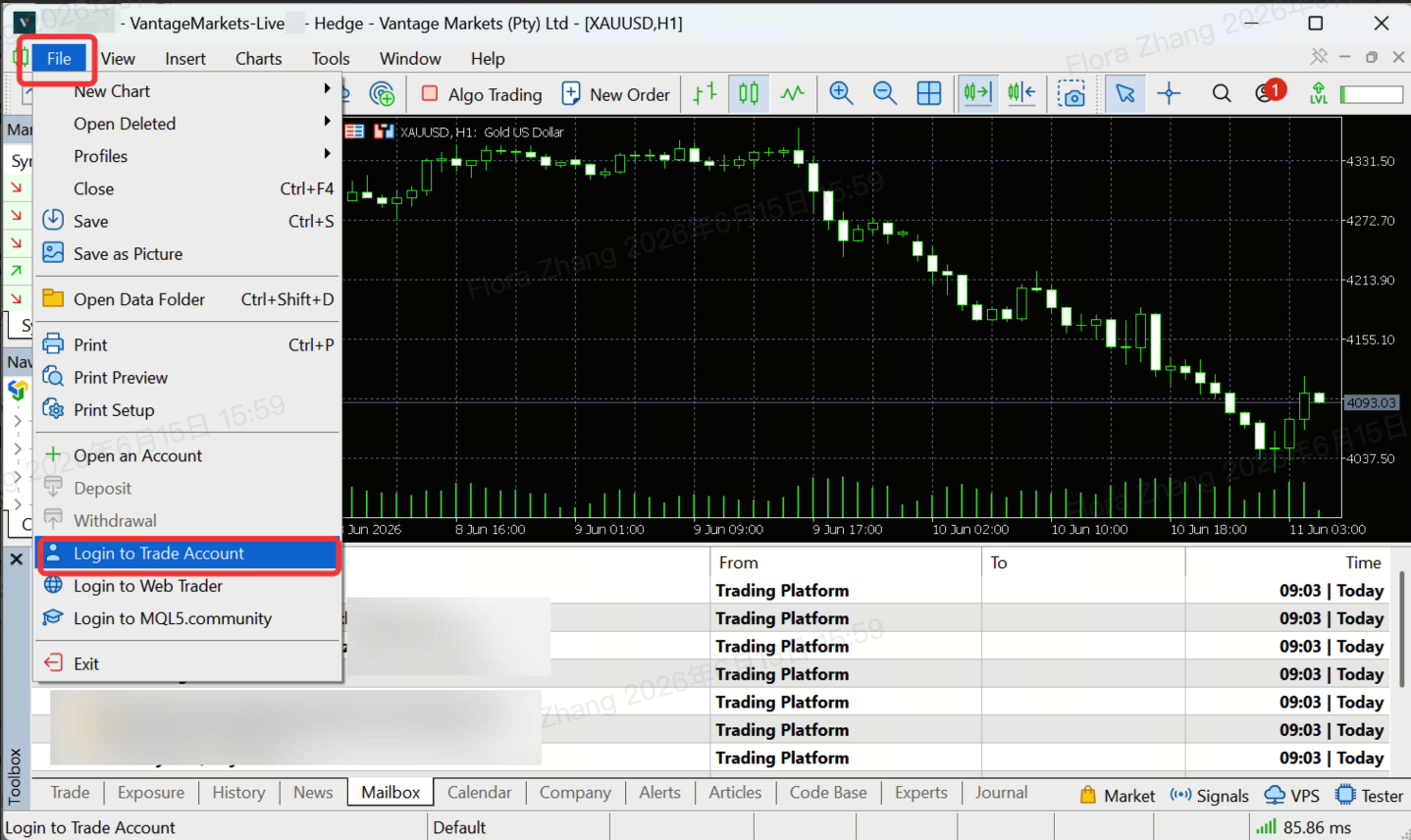
Task: Open the Market store
Action: click(x=1118, y=796)
